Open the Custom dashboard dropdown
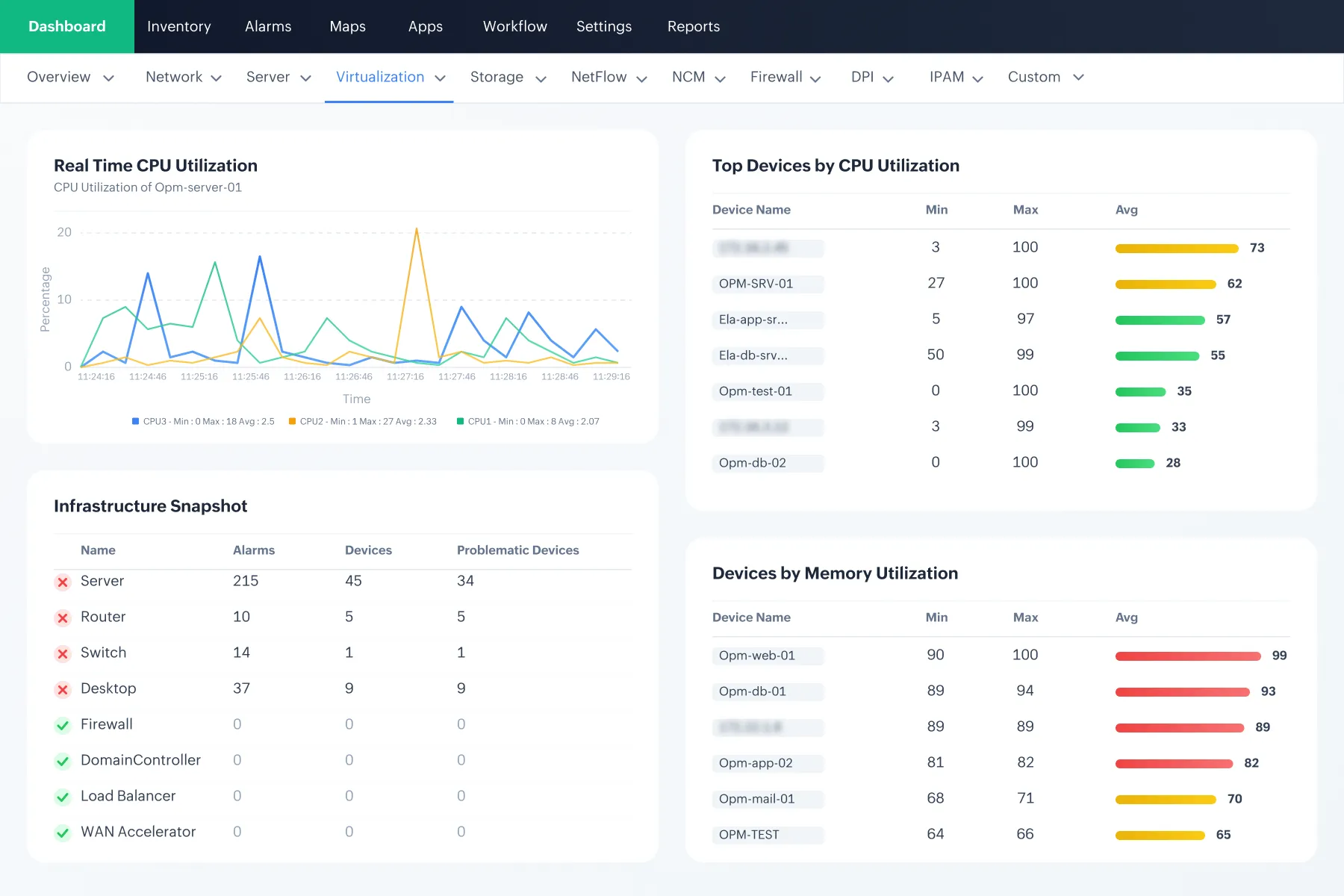 pyautogui.click(x=1045, y=78)
